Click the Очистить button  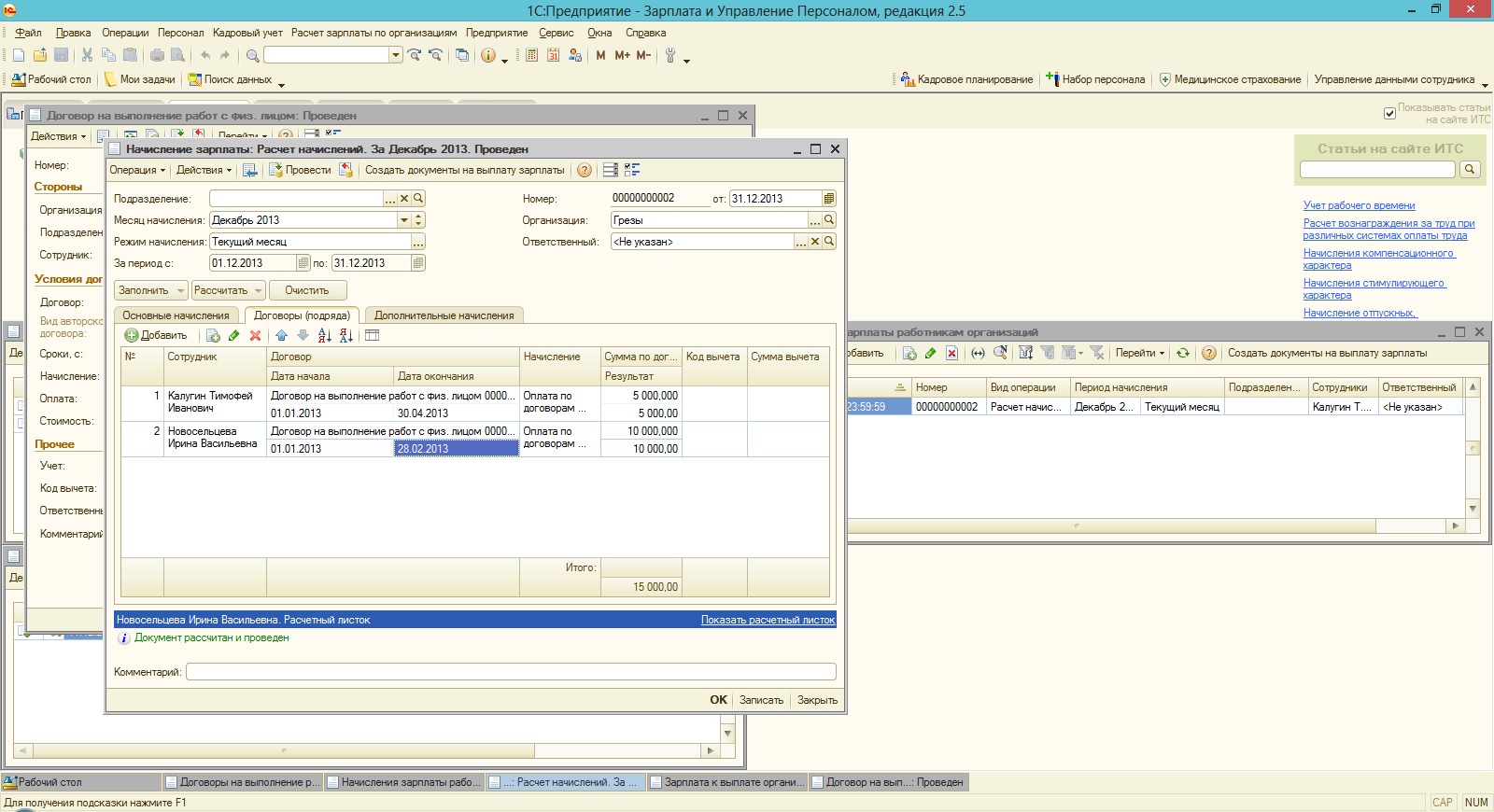click(307, 290)
